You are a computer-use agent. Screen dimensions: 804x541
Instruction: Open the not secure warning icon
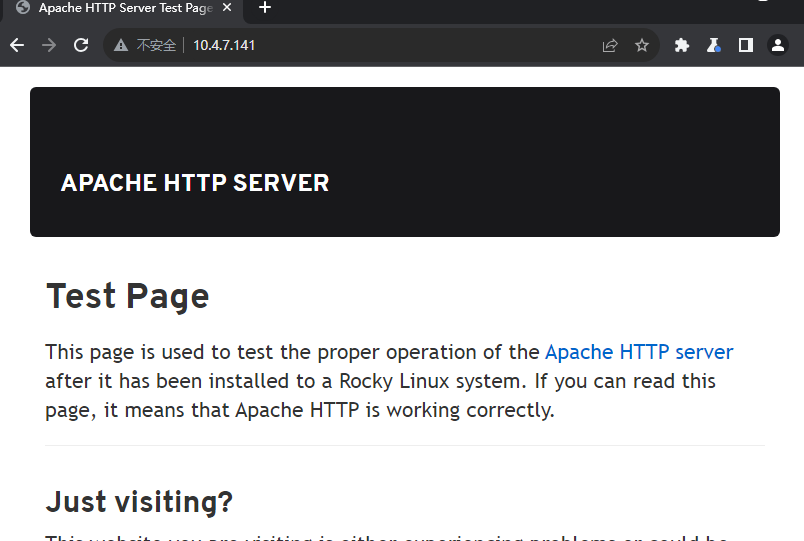click(121, 45)
